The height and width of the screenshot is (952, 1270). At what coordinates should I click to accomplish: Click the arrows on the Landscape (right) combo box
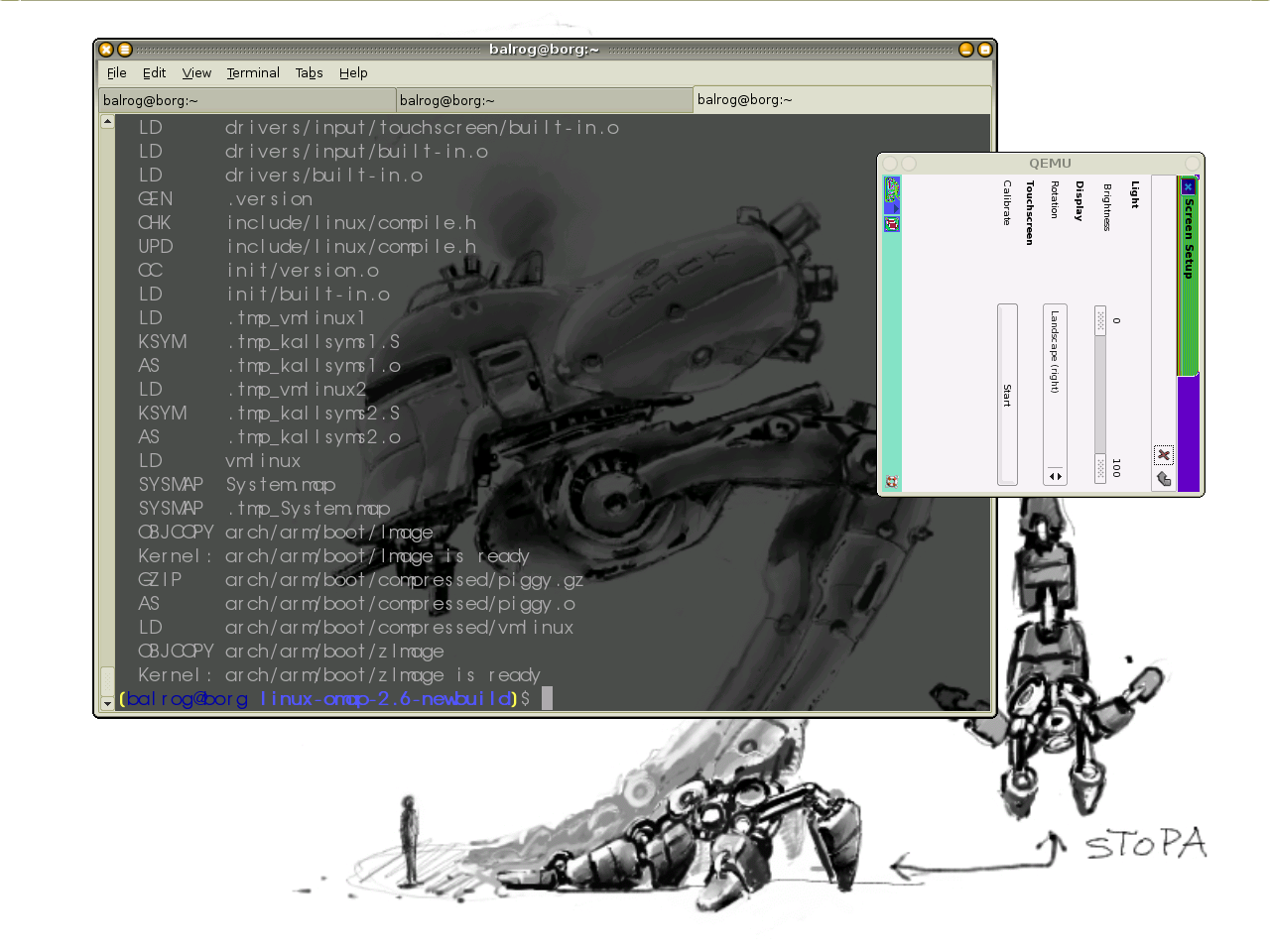pyautogui.click(x=1055, y=476)
